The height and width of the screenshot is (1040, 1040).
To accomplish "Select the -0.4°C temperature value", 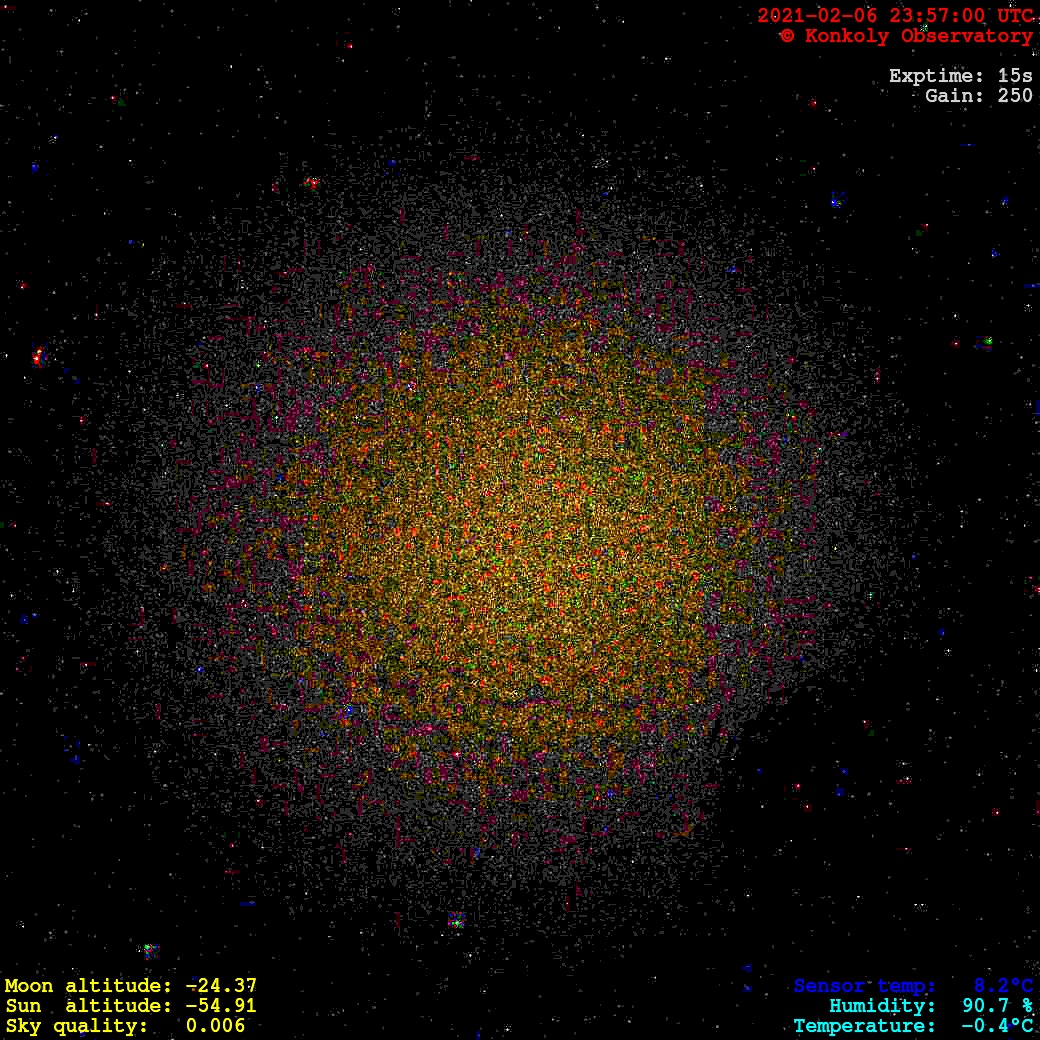I will click(997, 1026).
